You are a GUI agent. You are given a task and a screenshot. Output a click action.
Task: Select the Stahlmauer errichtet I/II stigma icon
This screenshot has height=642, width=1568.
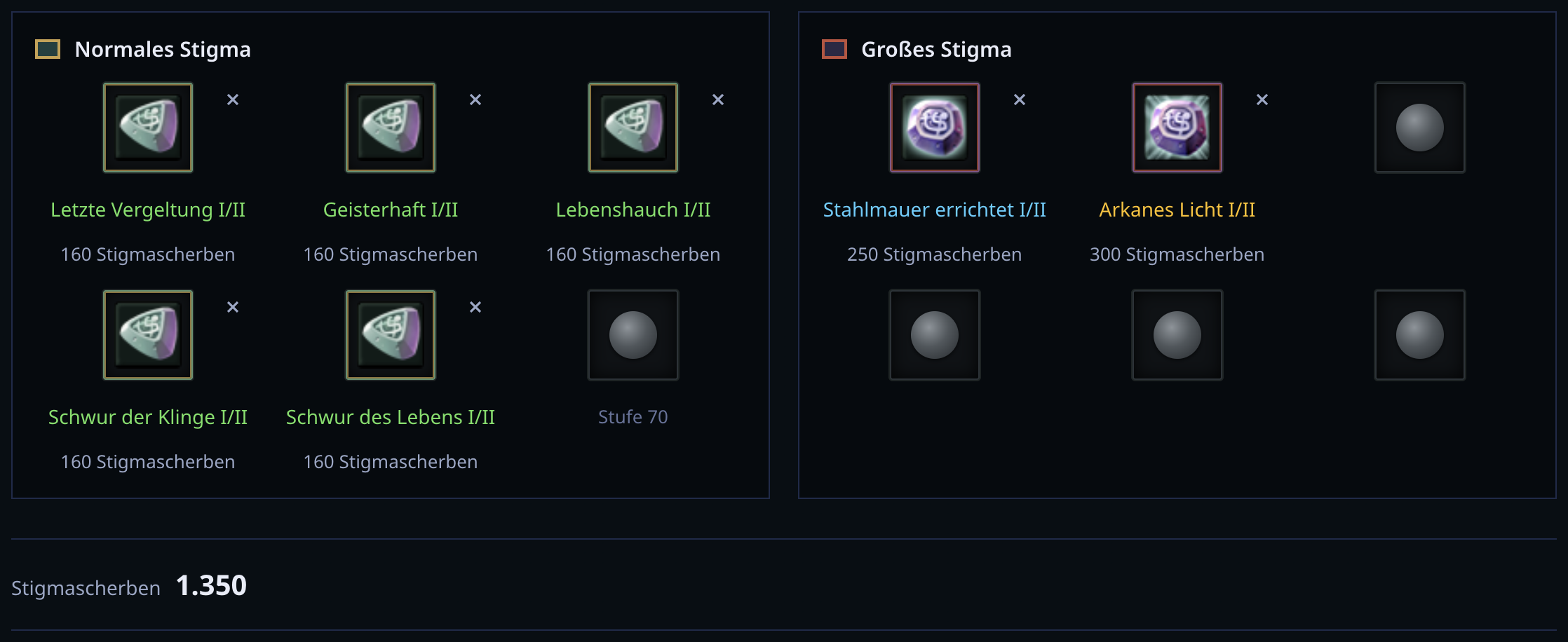point(935,128)
